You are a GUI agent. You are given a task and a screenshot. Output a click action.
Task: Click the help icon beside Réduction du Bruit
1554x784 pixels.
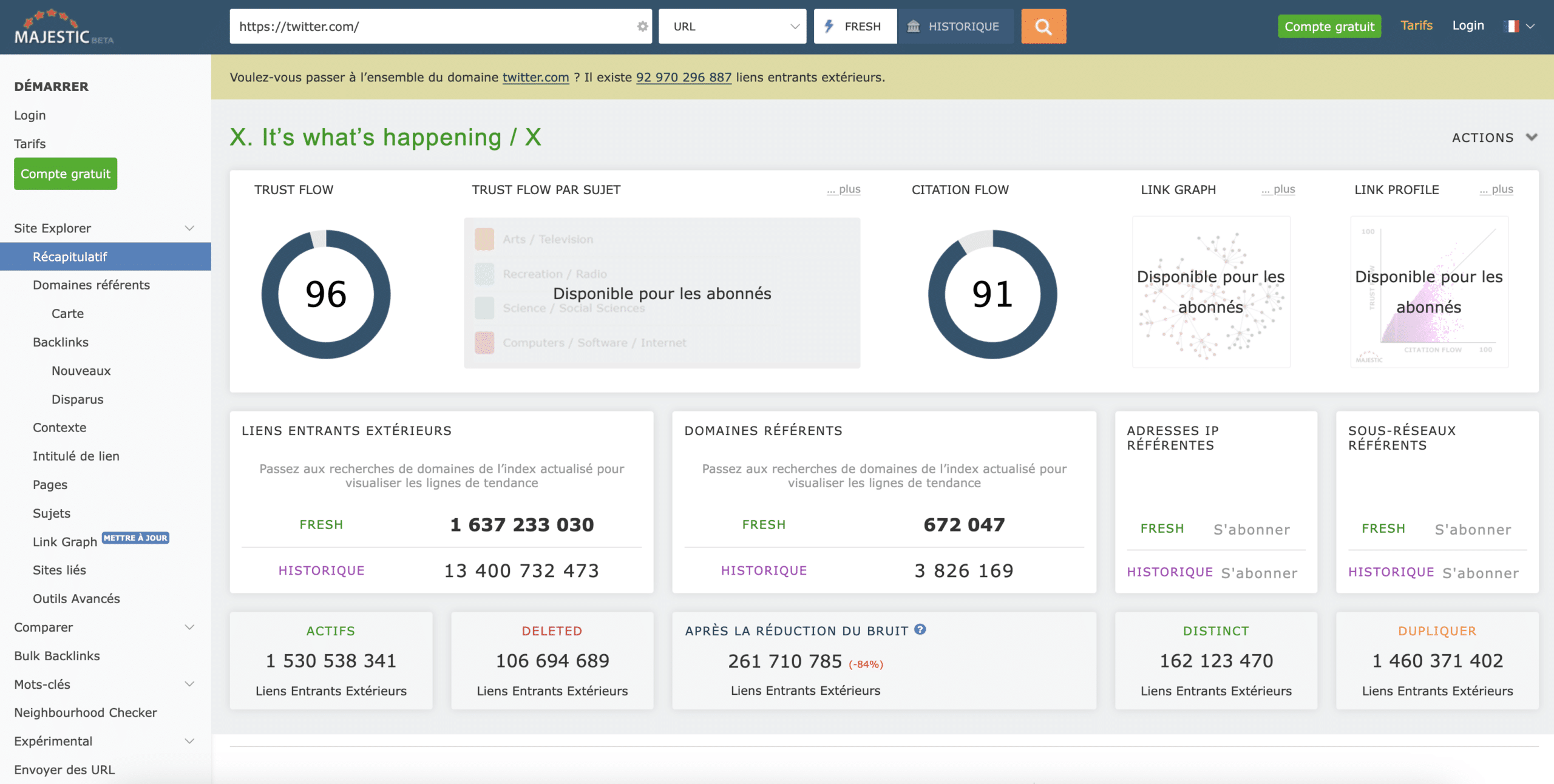click(x=920, y=629)
